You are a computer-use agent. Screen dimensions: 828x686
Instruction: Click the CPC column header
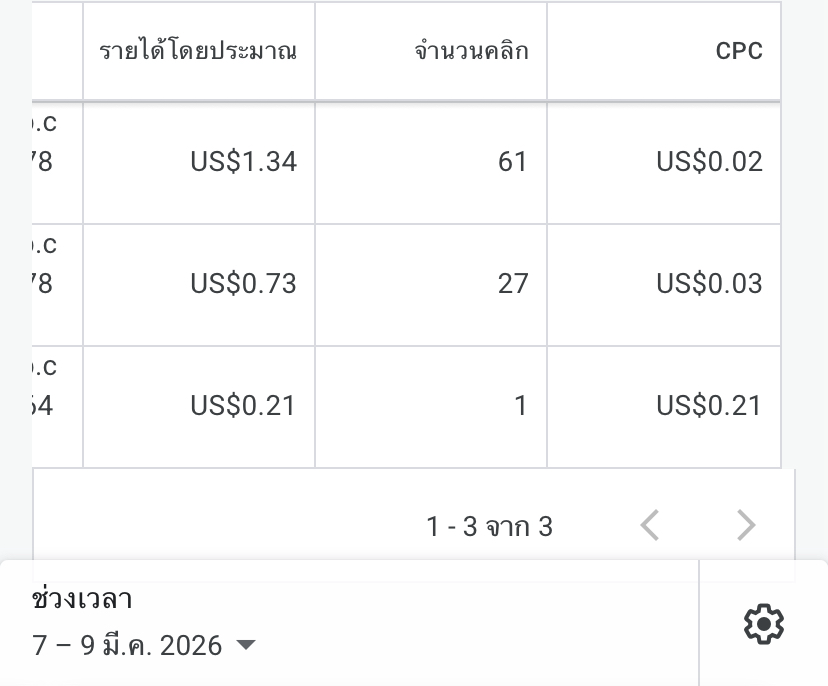739,51
